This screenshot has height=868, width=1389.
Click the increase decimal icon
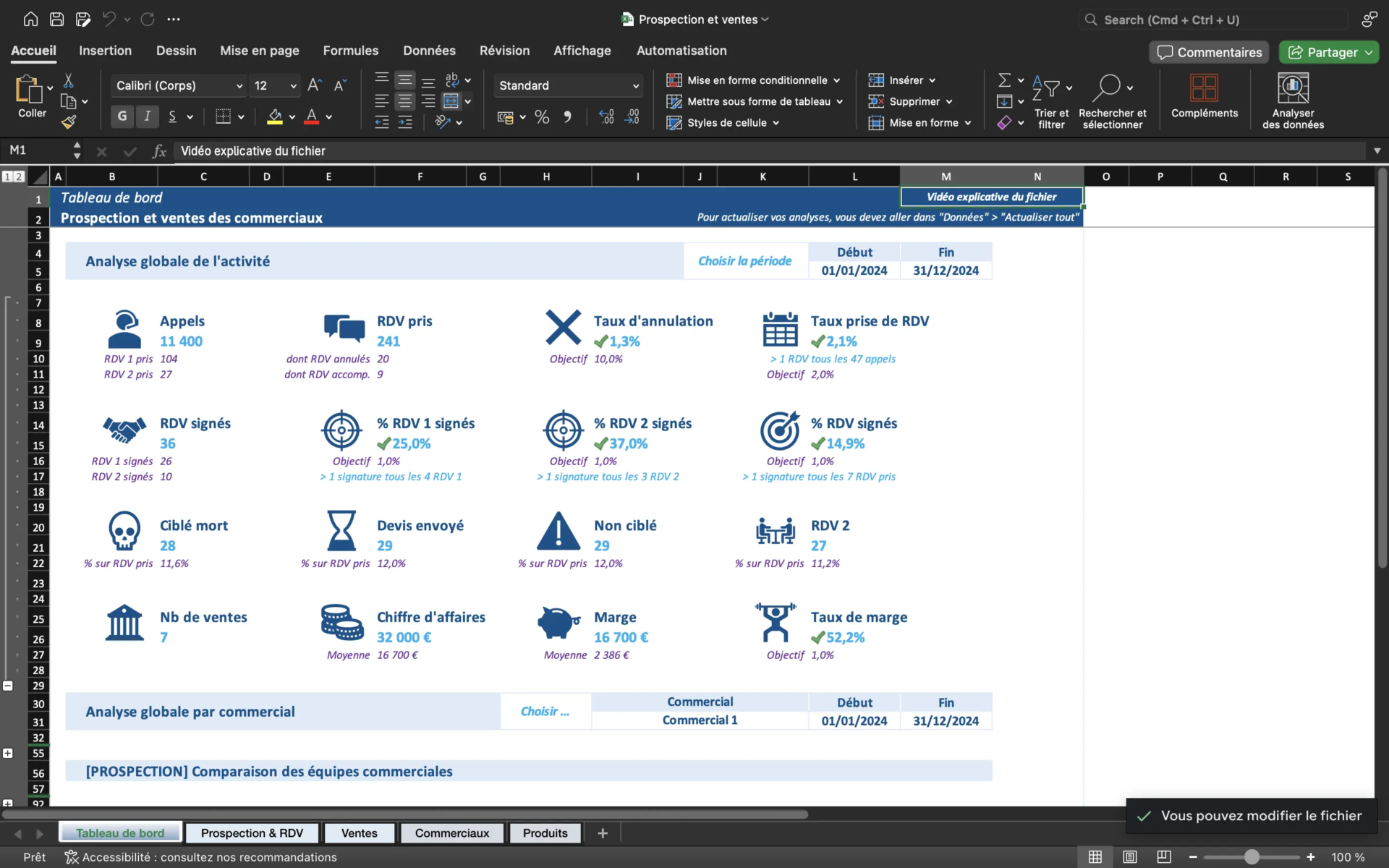[606, 116]
